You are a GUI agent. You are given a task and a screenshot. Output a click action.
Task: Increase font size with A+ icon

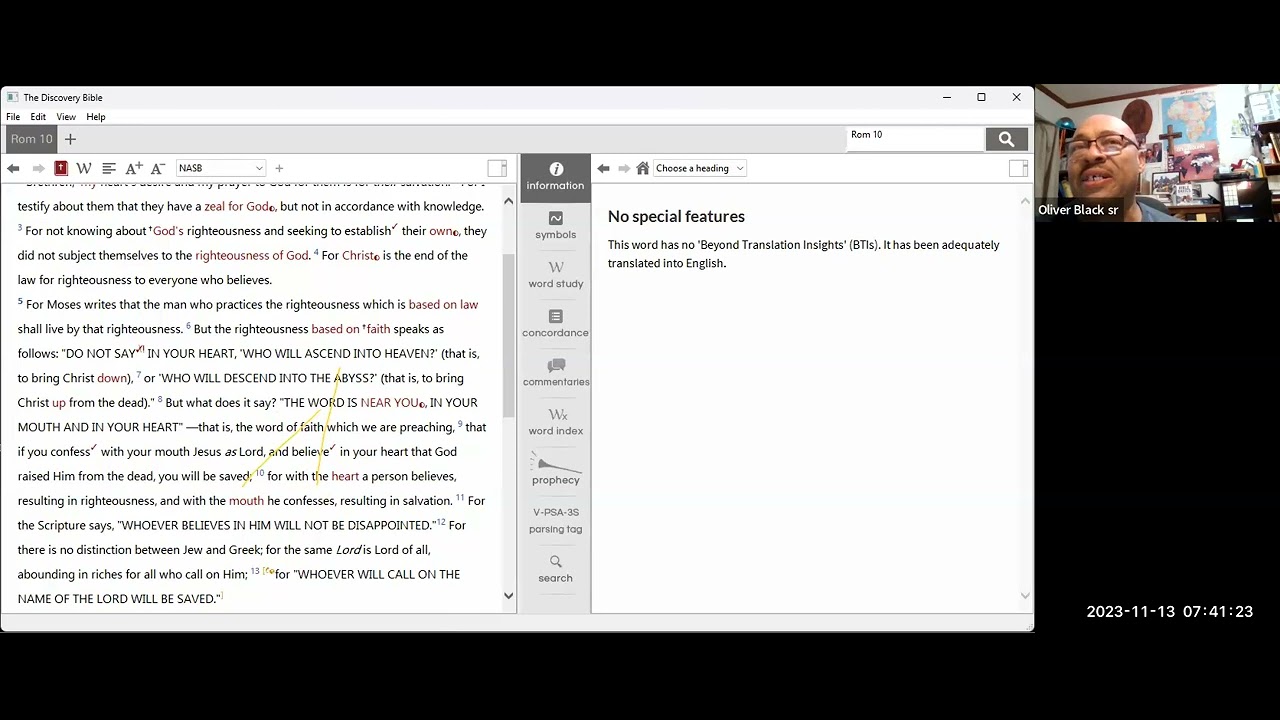pos(134,168)
